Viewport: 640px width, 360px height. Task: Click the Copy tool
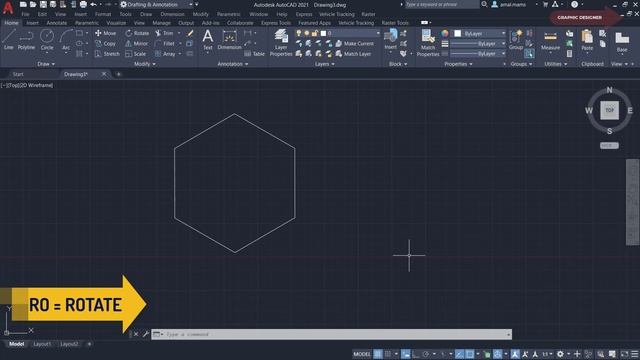click(x=105, y=43)
